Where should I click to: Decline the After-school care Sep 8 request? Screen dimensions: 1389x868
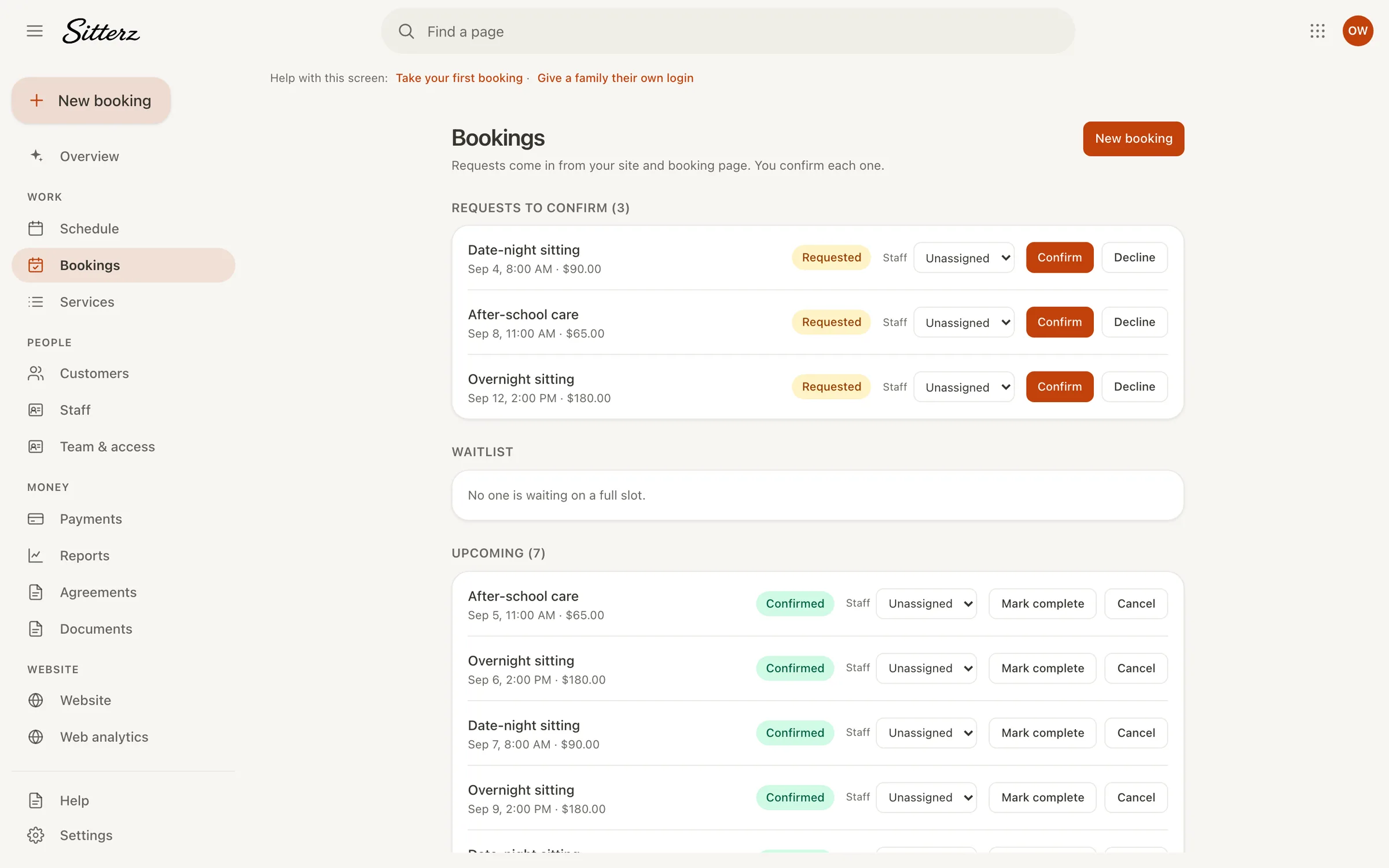click(1134, 322)
